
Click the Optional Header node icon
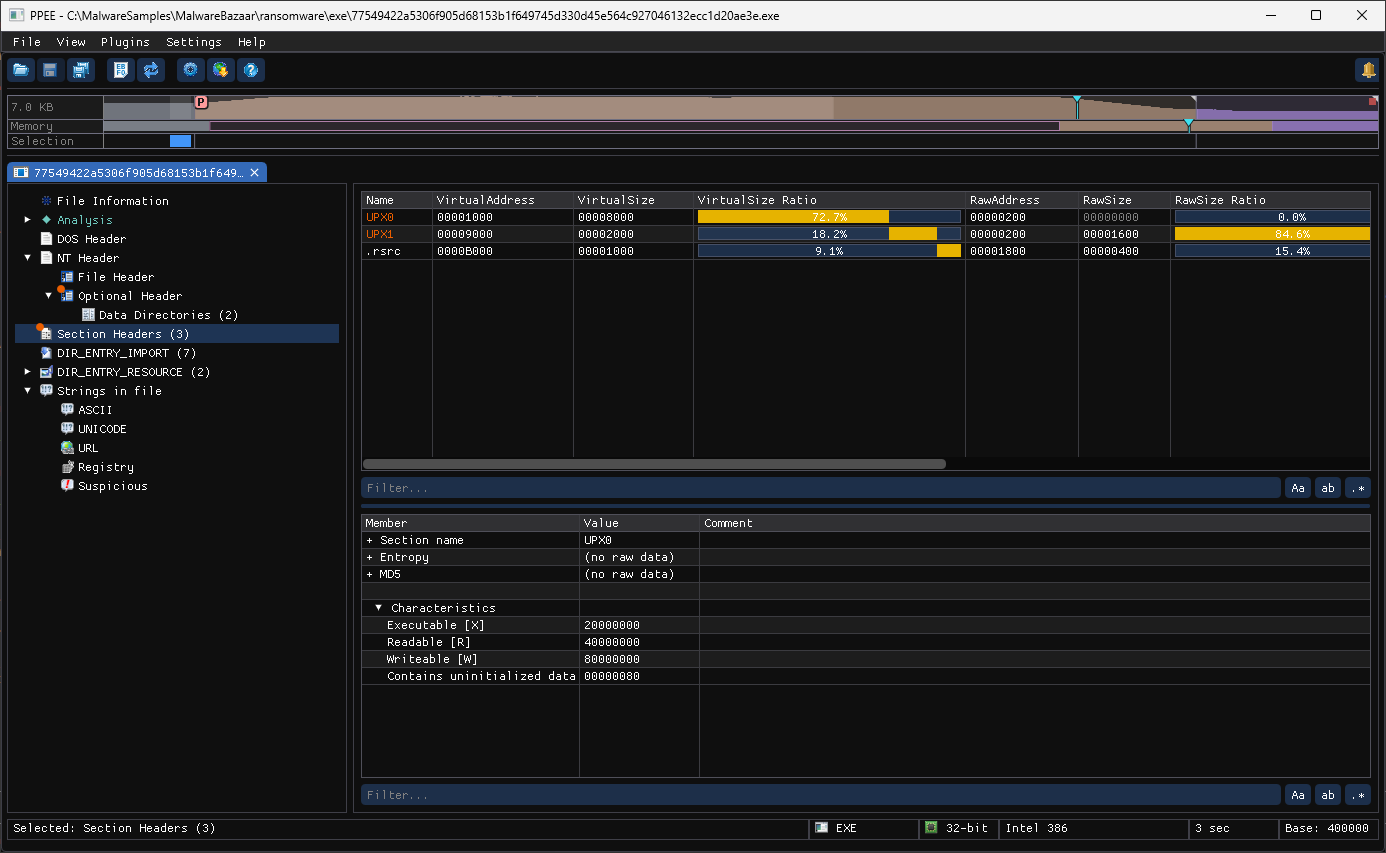(66, 295)
